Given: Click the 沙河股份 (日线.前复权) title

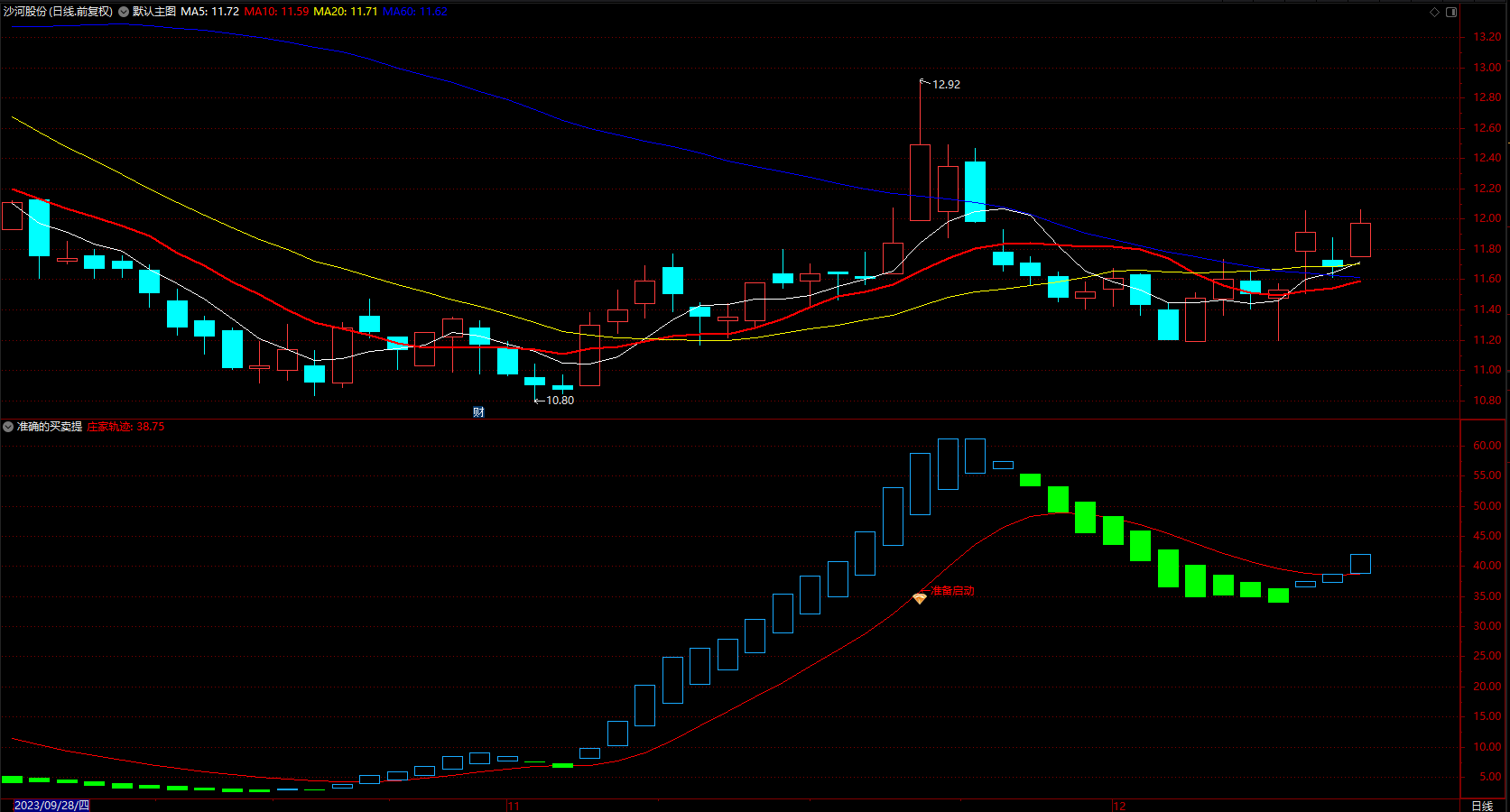Looking at the screenshot, I should point(59,12).
